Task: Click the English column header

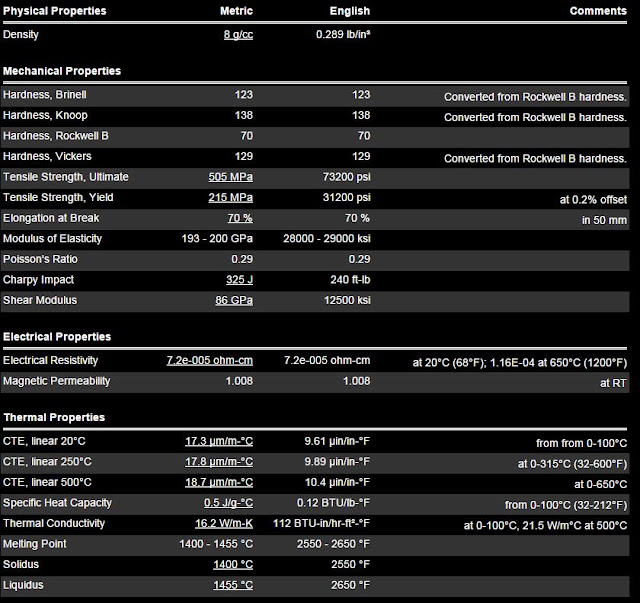Action: 350,11
